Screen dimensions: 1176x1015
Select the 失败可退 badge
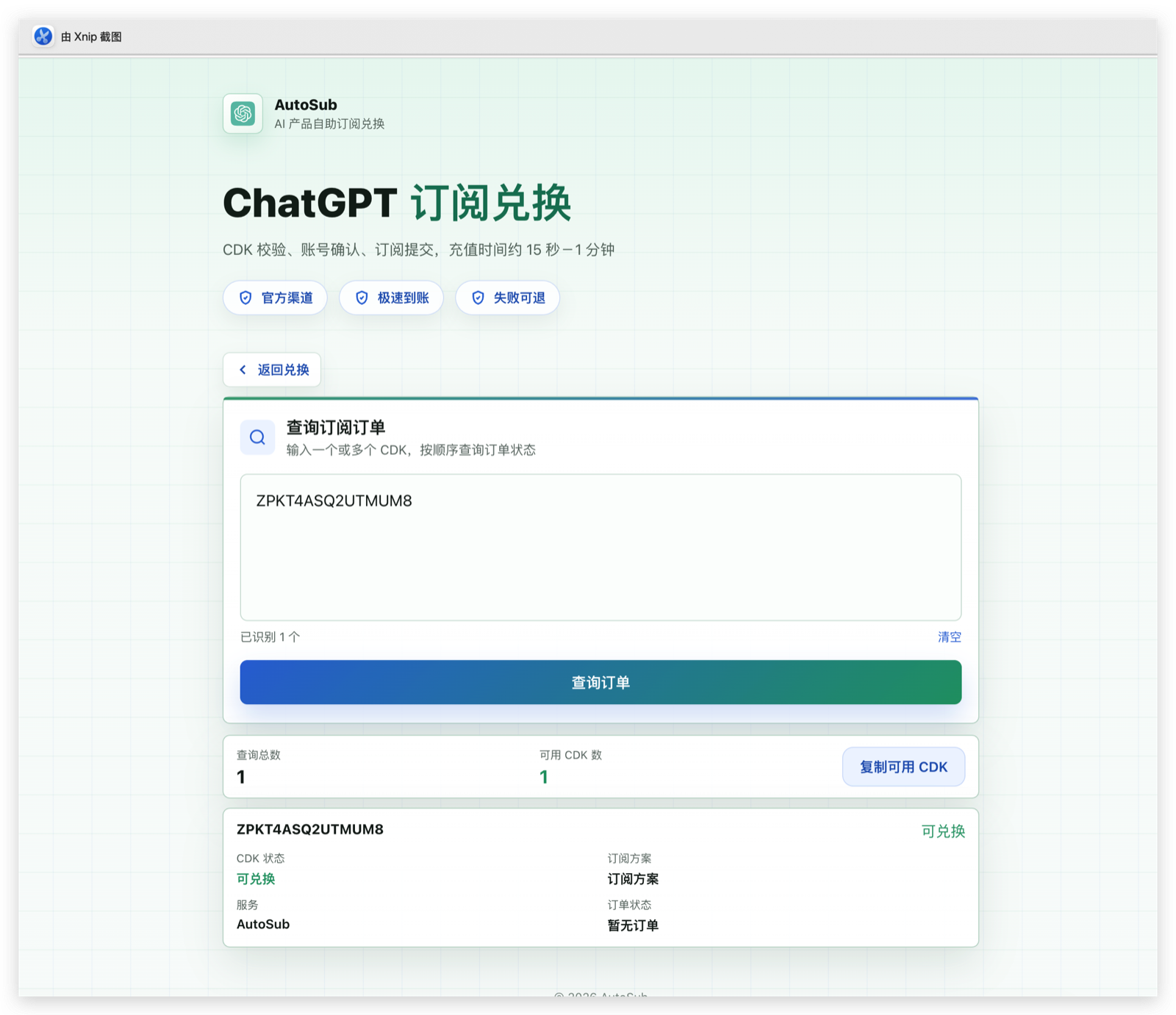(507, 298)
